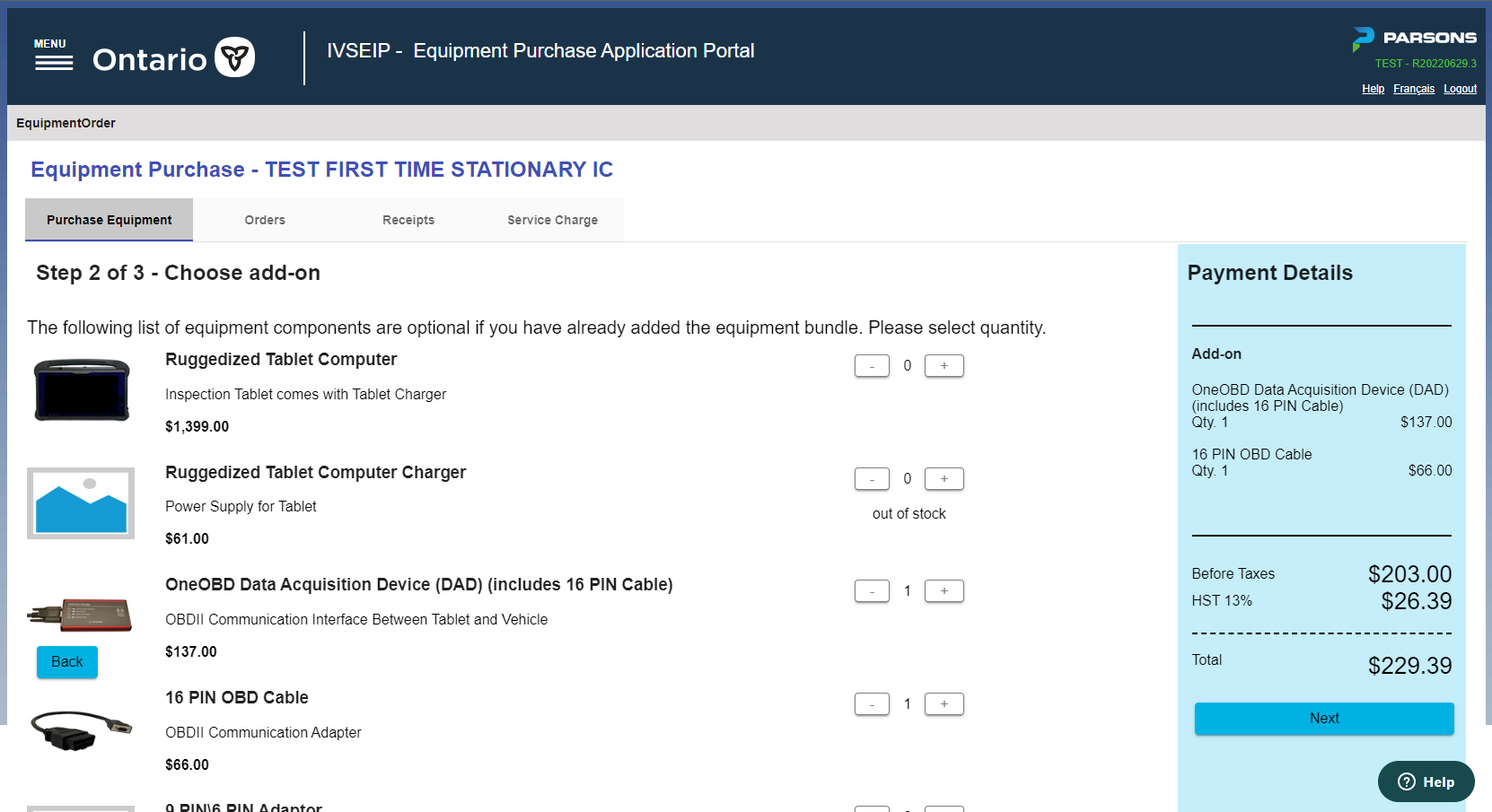Screen dimensions: 1492x812
Task: Click the 'OneOBD Data Acquisition Device' product title
Action: pyautogui.click(x=419, y=584)
